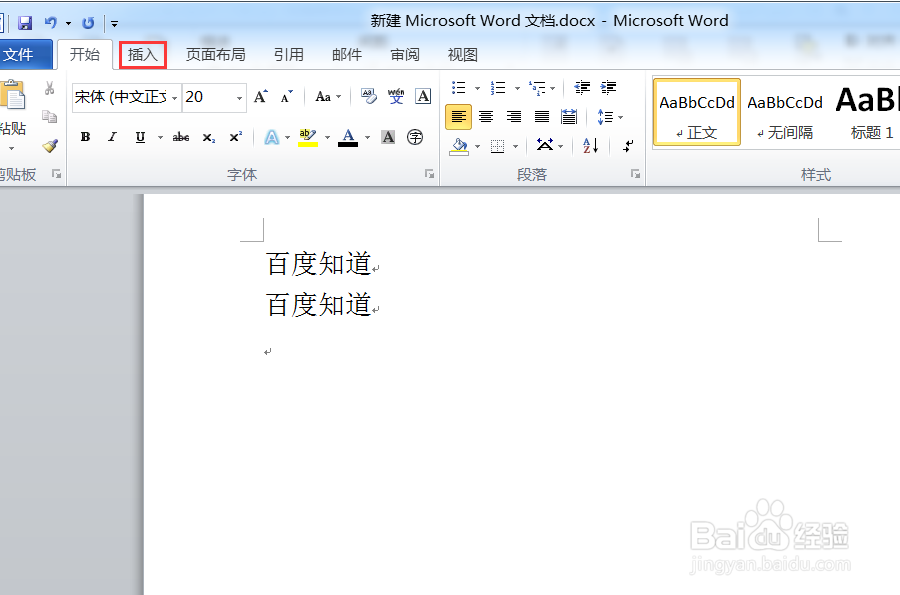This screenshot has height=595, width=900.
Task: Click the Phonetic Guide wén icon
Action: 395,96
